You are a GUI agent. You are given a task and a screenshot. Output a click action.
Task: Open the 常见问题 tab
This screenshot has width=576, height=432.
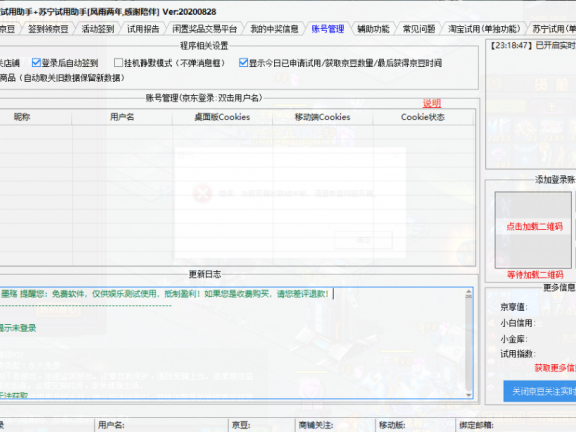(419, 29)
